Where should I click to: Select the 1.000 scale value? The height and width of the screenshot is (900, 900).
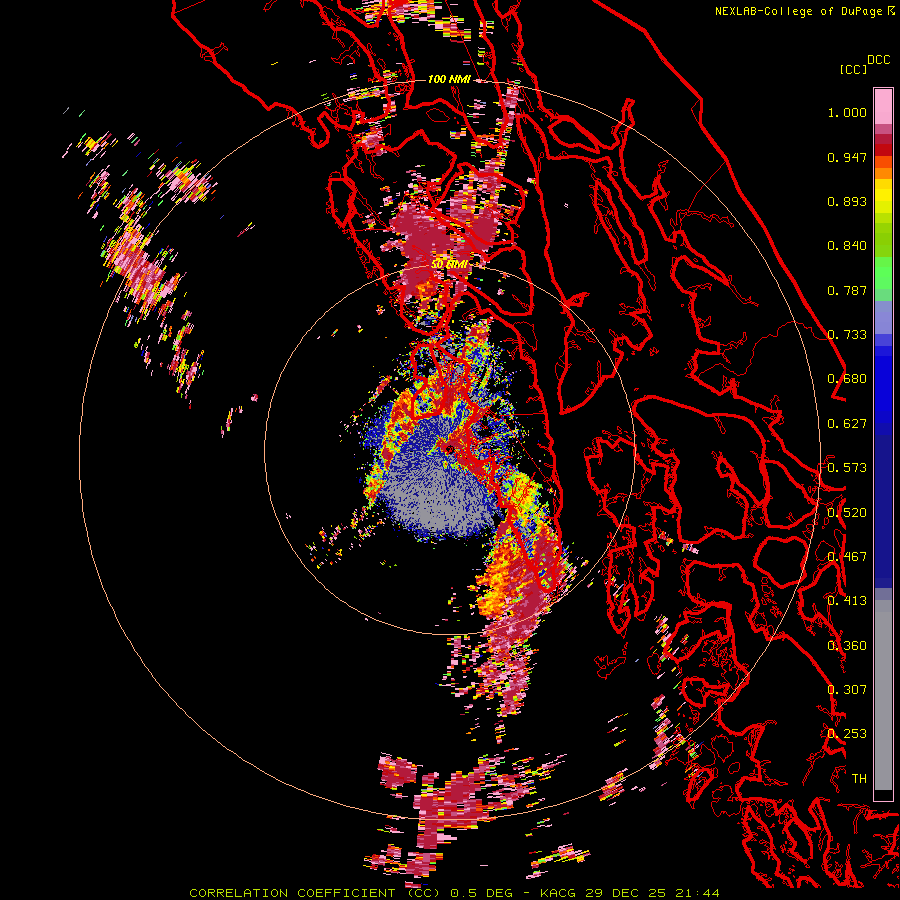click(x=847, y=112)
